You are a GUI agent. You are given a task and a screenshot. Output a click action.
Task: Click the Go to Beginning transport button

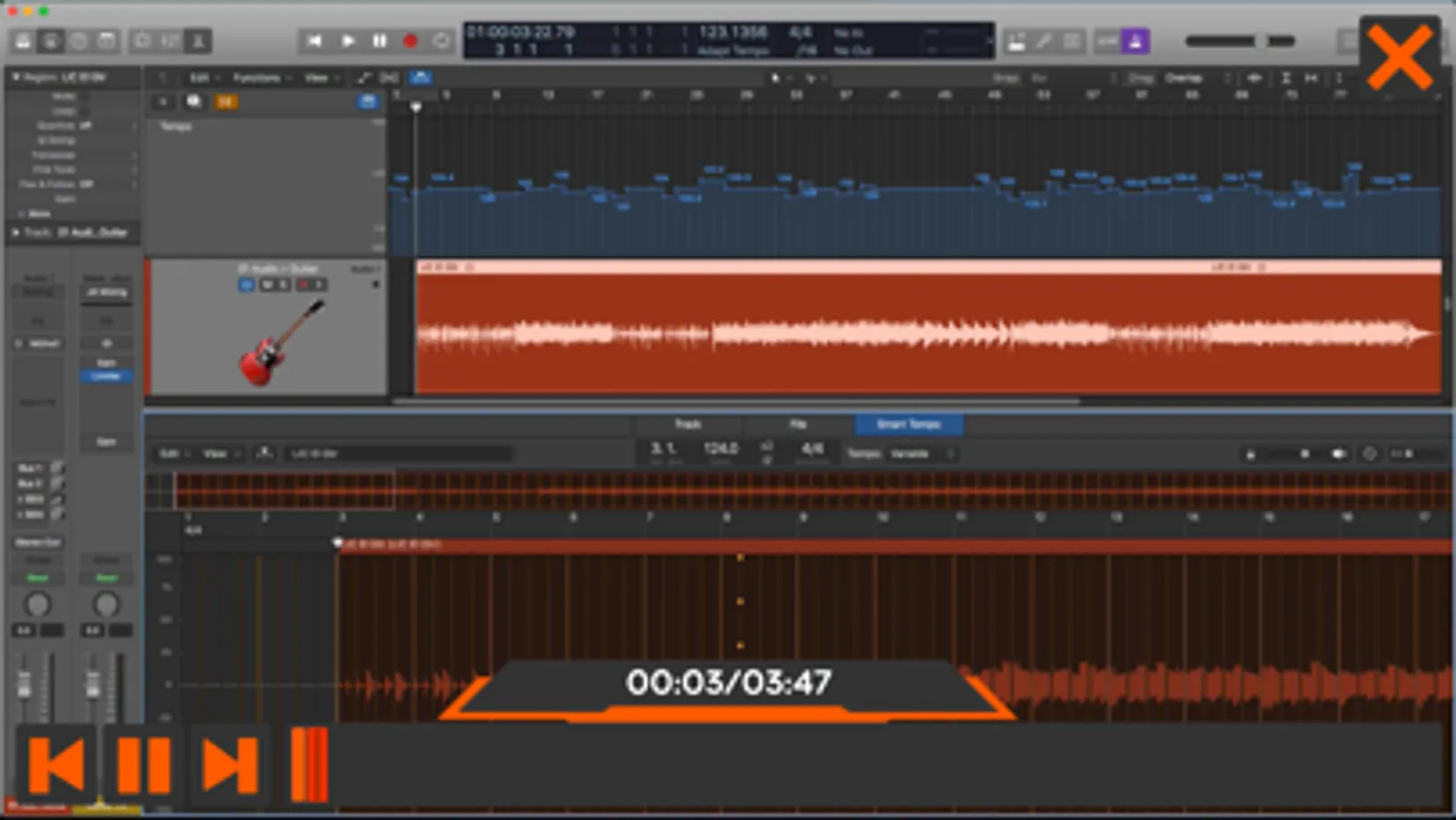[314, 41]
